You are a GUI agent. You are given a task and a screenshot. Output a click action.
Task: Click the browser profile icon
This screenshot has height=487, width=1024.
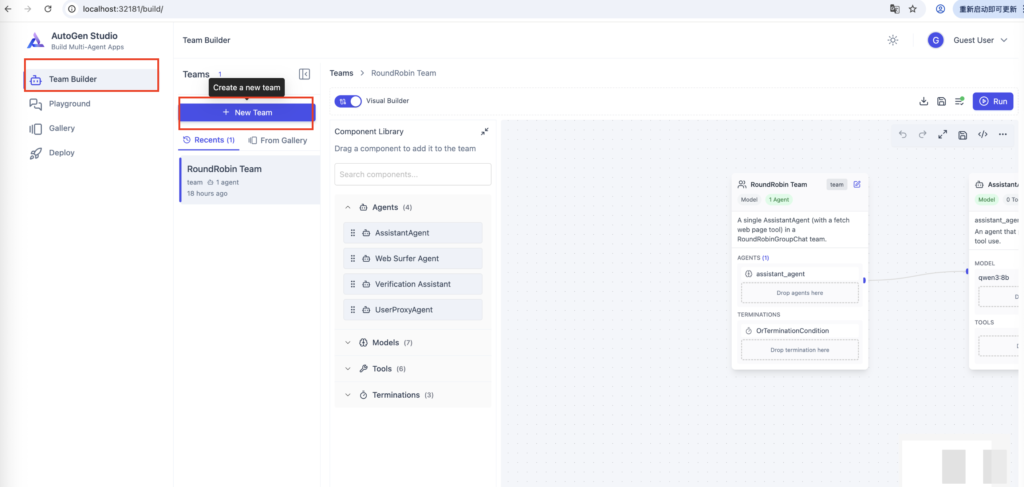(940, 9)
